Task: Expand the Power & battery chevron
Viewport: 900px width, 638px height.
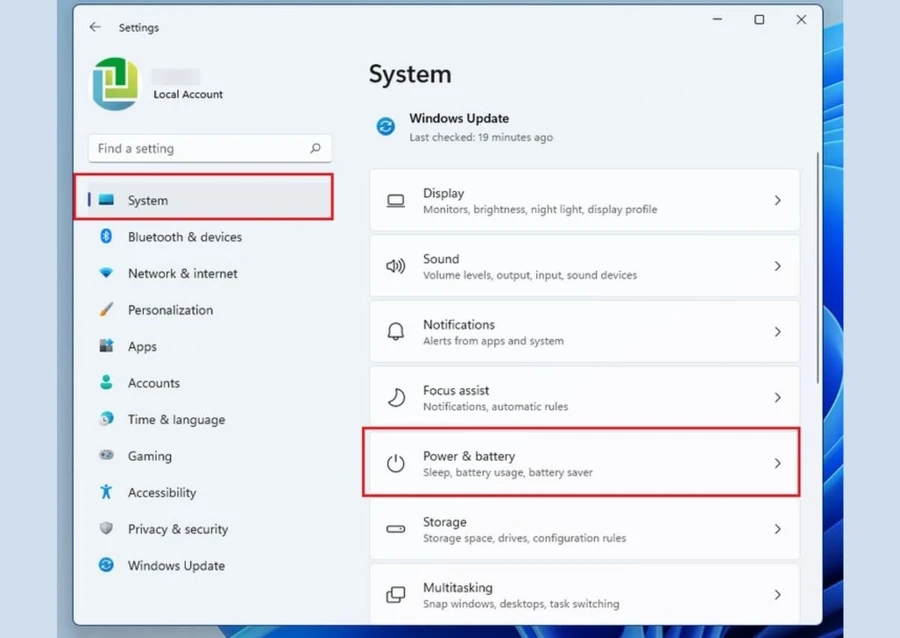Action: point(778,463)
